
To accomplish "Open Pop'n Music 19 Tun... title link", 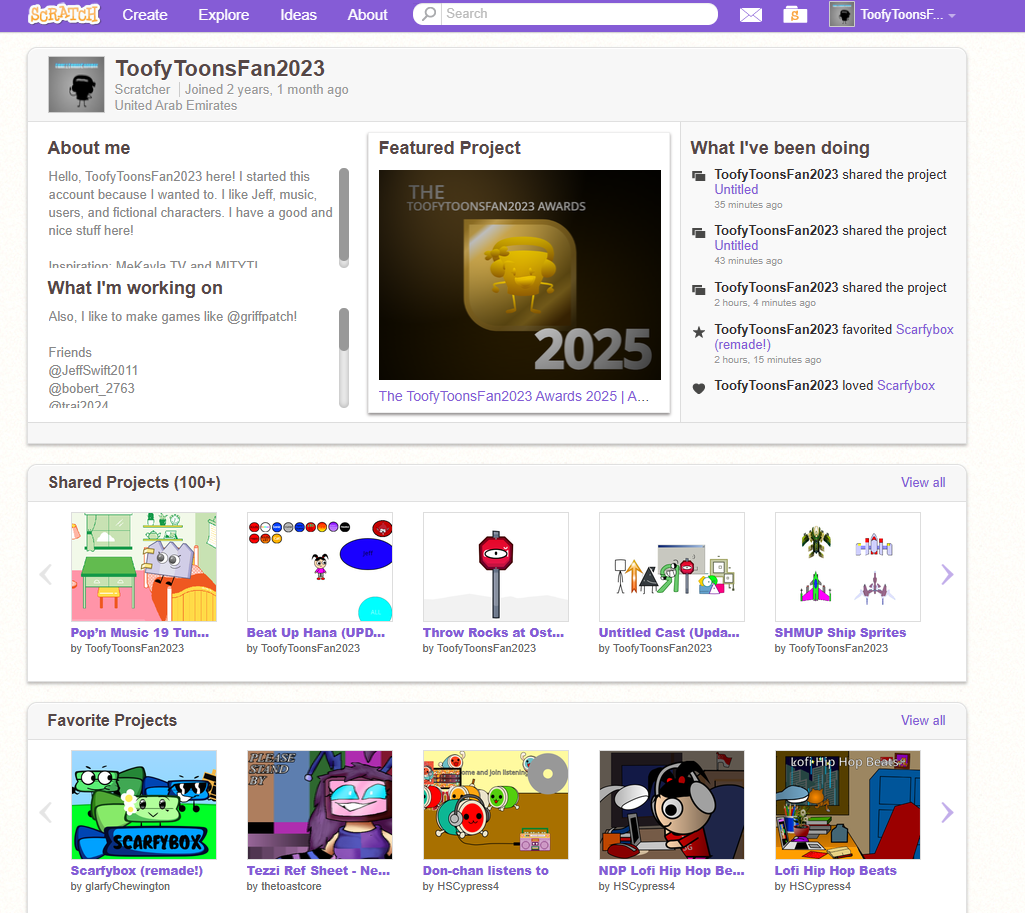I will (140, 633).
